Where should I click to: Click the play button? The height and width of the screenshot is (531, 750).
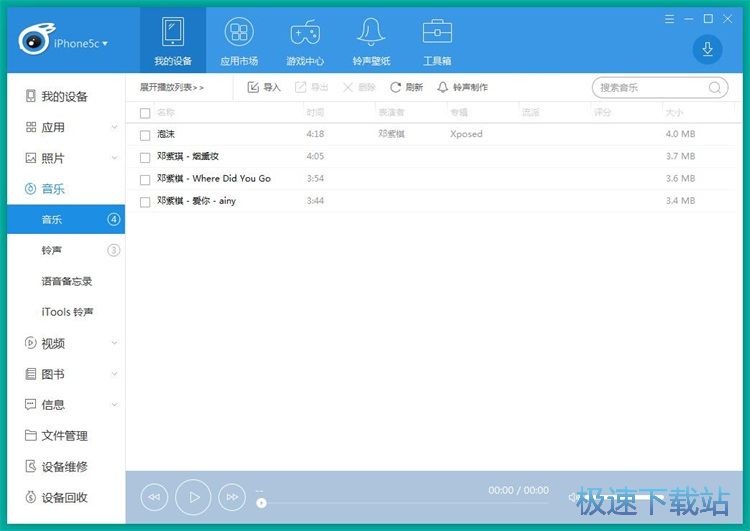[193, 497]
